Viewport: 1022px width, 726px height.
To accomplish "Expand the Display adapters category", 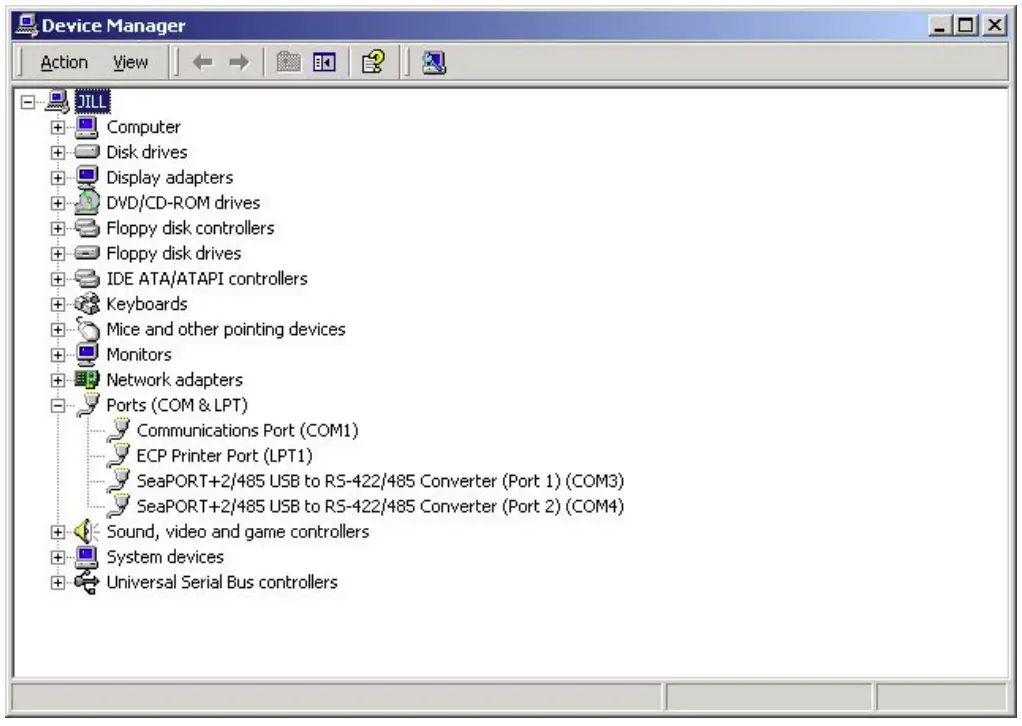I will [x=58, y=178].
